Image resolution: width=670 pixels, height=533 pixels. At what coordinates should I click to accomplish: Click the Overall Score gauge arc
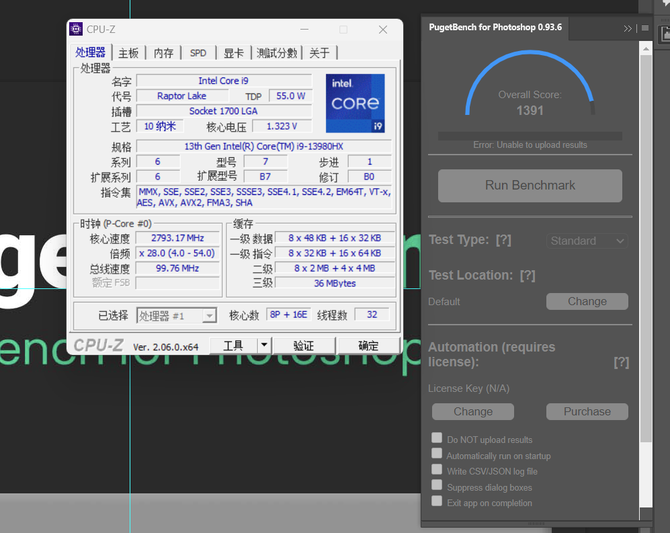pos(530,82)
